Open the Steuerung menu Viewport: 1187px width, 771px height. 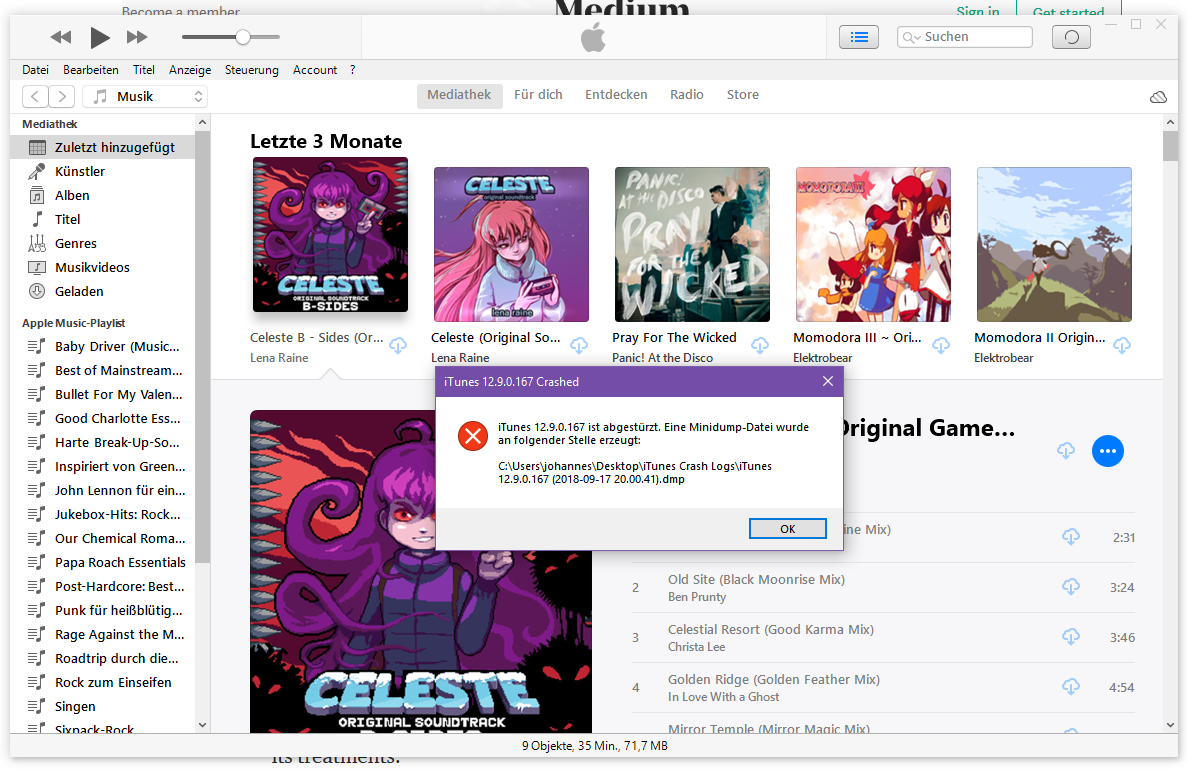click(x=251, y=70)
